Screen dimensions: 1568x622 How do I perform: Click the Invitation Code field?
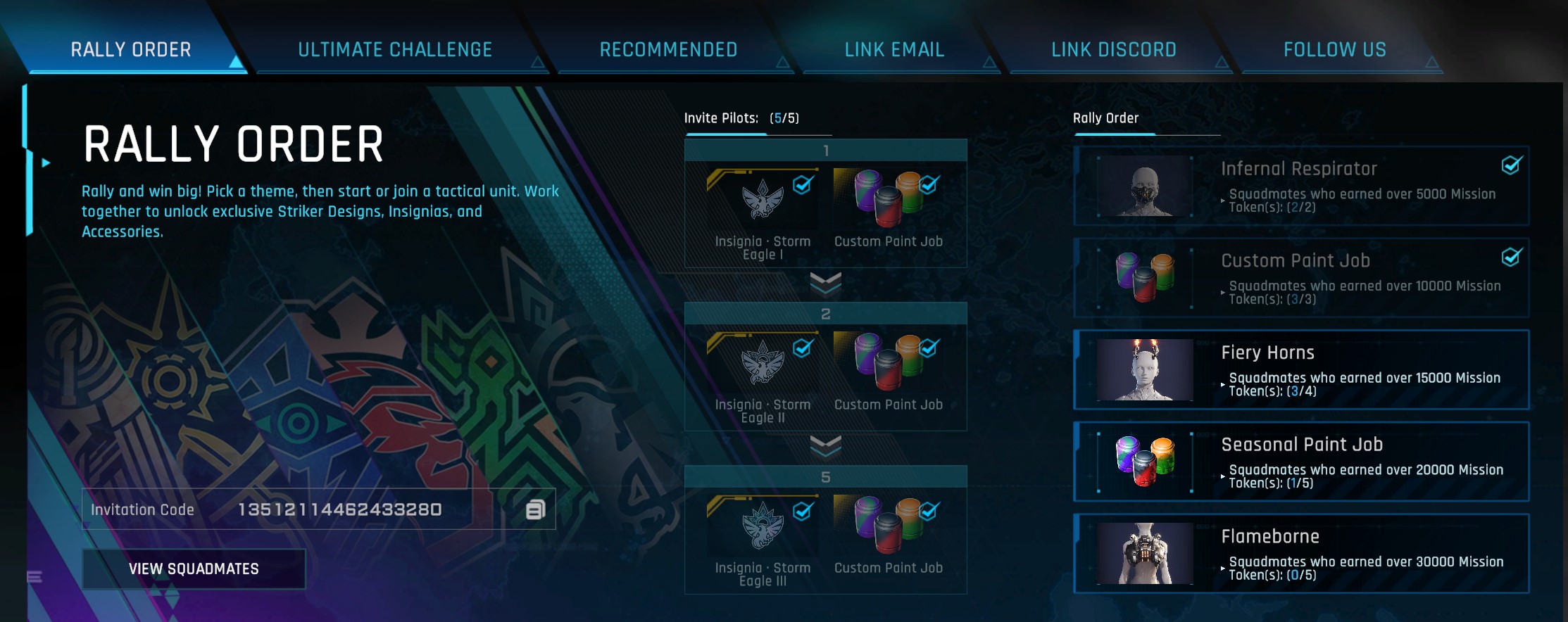click(x=318, y=509)
